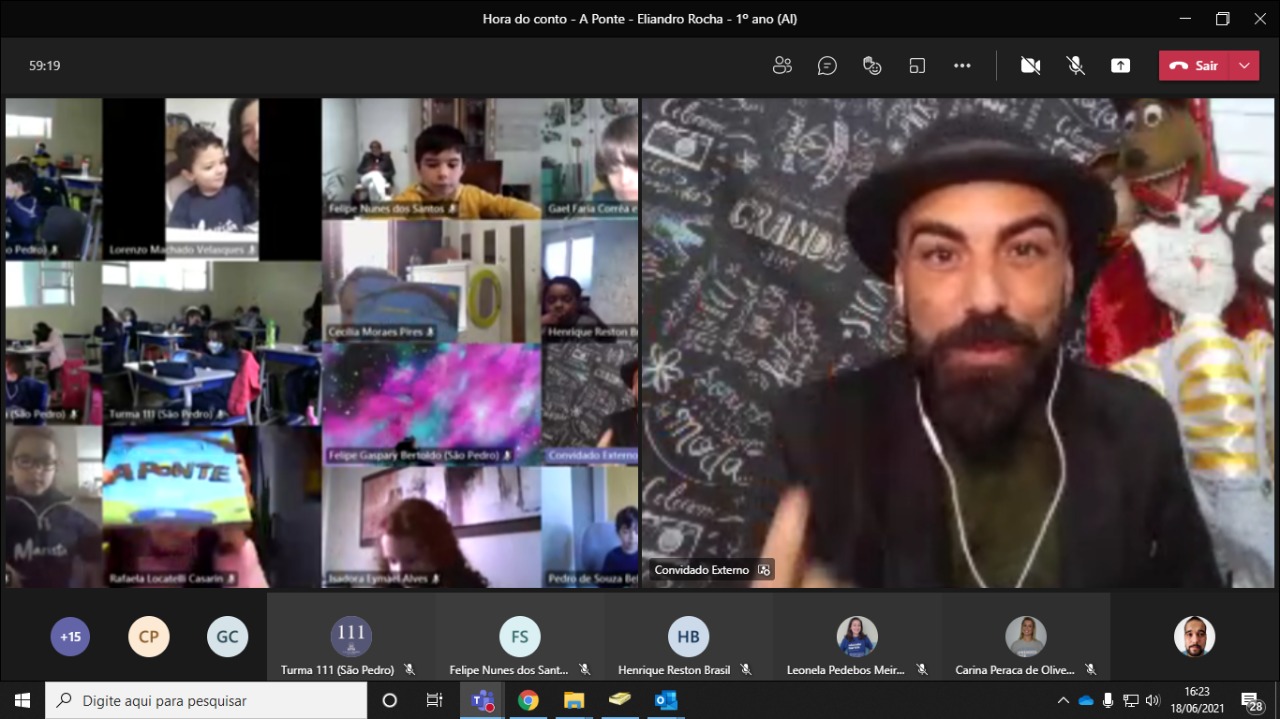Open Outlook from taskbar
This screenshot has height=719, width=1280.
tap(666, 700)
